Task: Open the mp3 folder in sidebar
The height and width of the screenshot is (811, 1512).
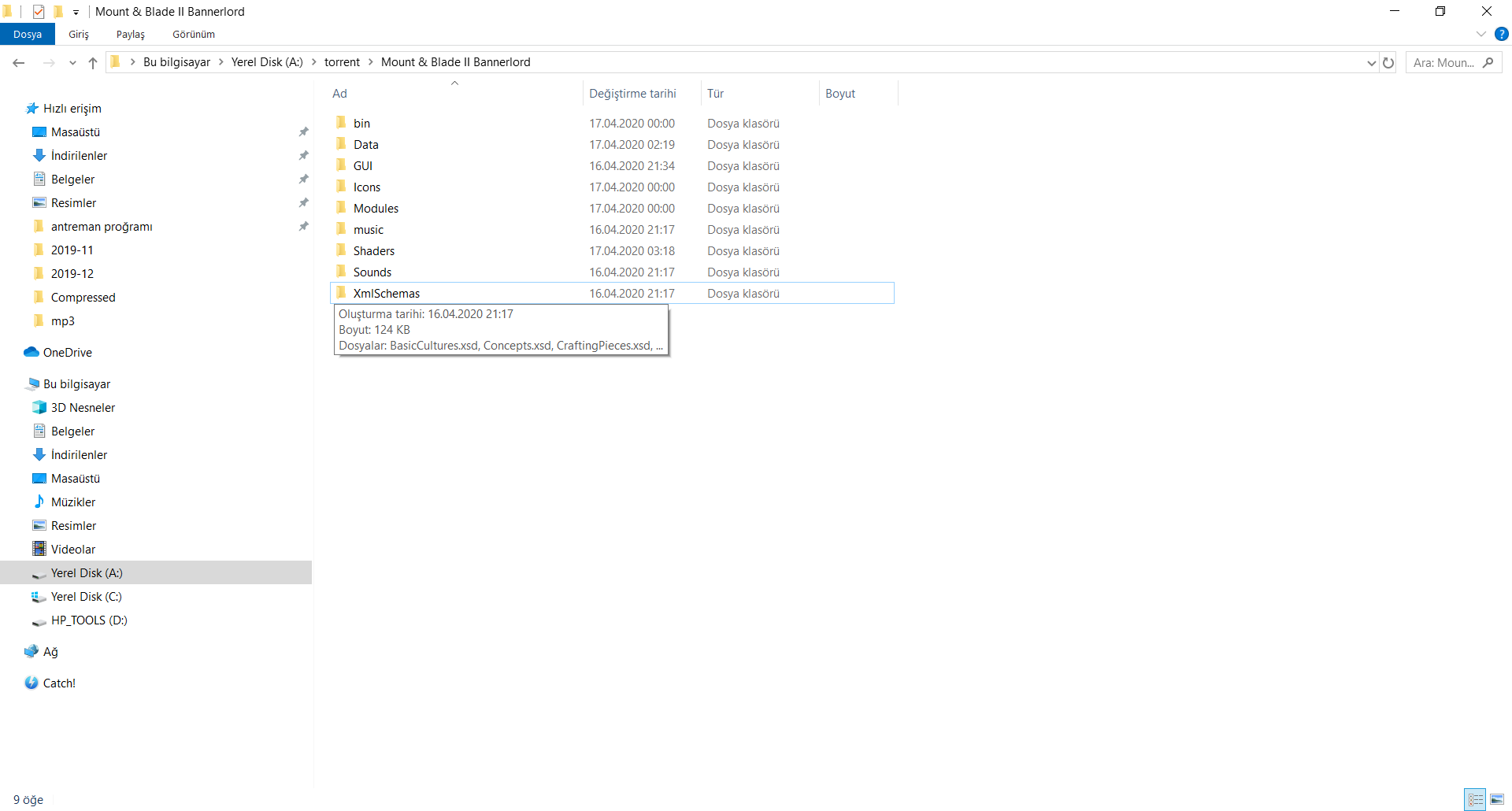Action: pos(62,321)
